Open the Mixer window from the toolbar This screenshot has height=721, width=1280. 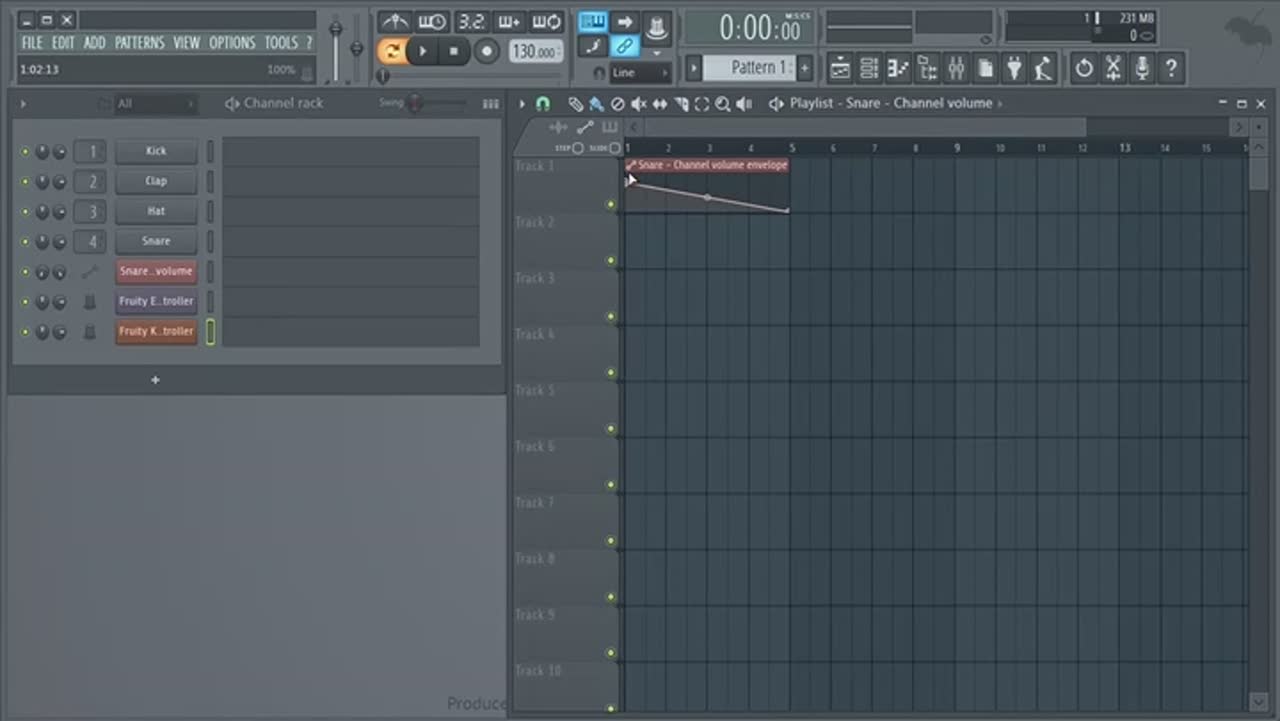coord(956,68)
